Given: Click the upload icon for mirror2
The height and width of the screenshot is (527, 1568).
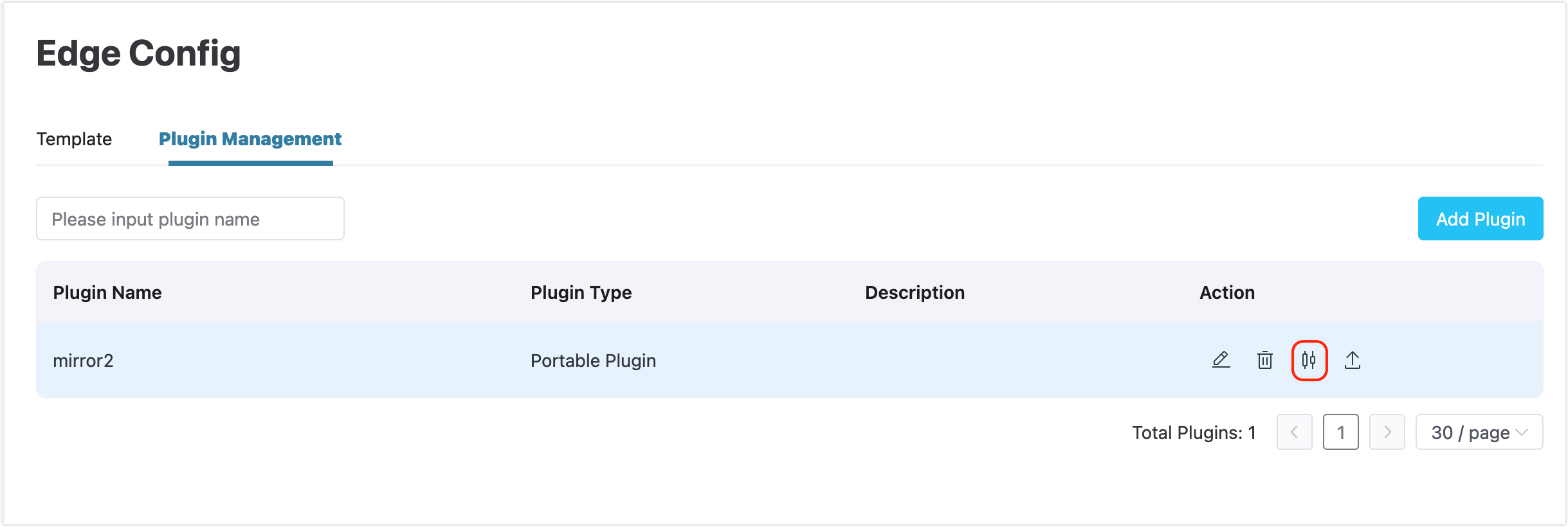Looking at the screenshot, I should (x=1352, y=360).
